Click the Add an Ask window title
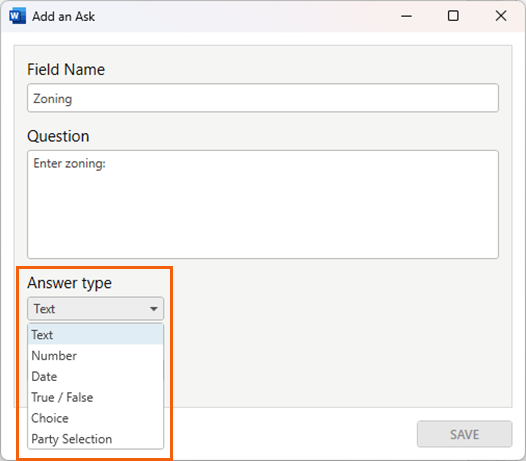Screen dimensions: 526x461 click(63, 16)
